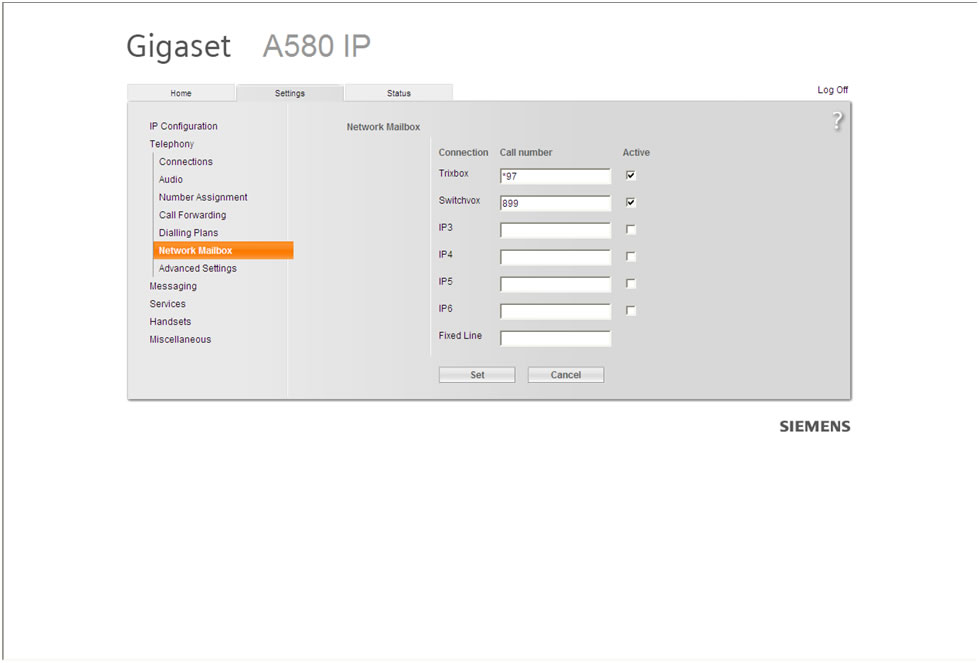Click the Trixbox connection label
Screen dimensions: 979x663
tap(453, 174)
